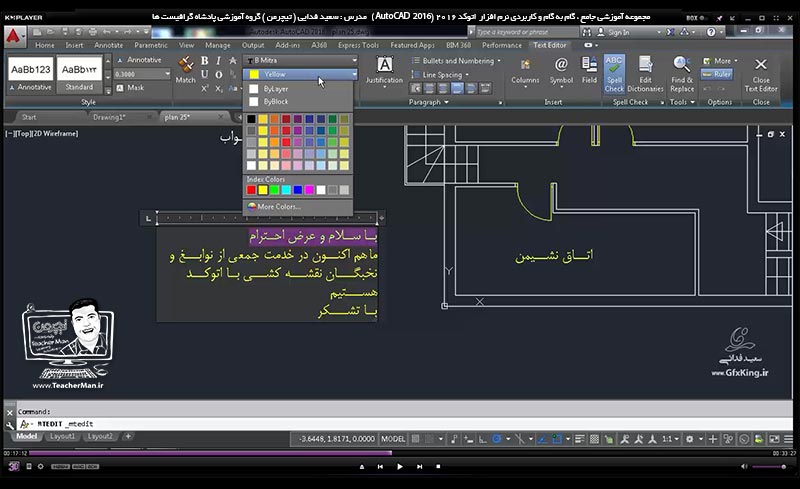Screen dimensions: 800x489
Task: Add a new layout tab with plus
Action: [128, 436]
